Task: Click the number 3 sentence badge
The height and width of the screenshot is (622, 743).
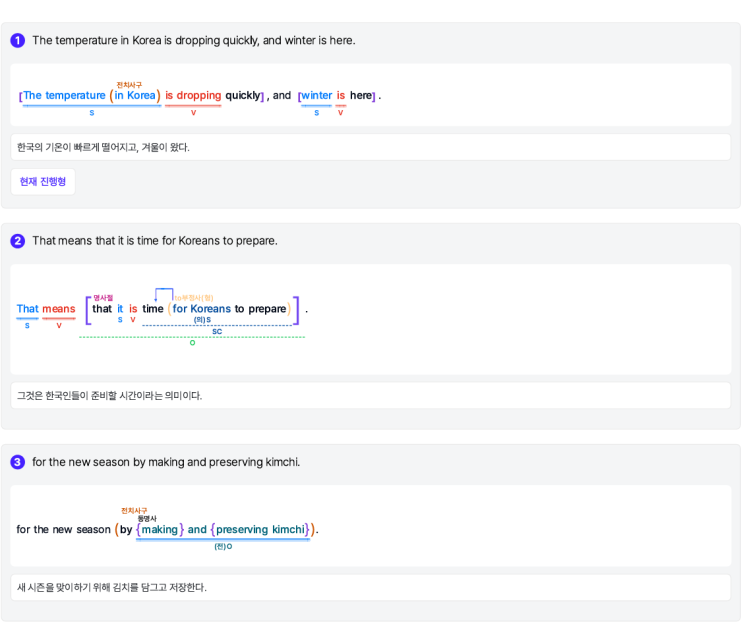Action: click(17, 462)
